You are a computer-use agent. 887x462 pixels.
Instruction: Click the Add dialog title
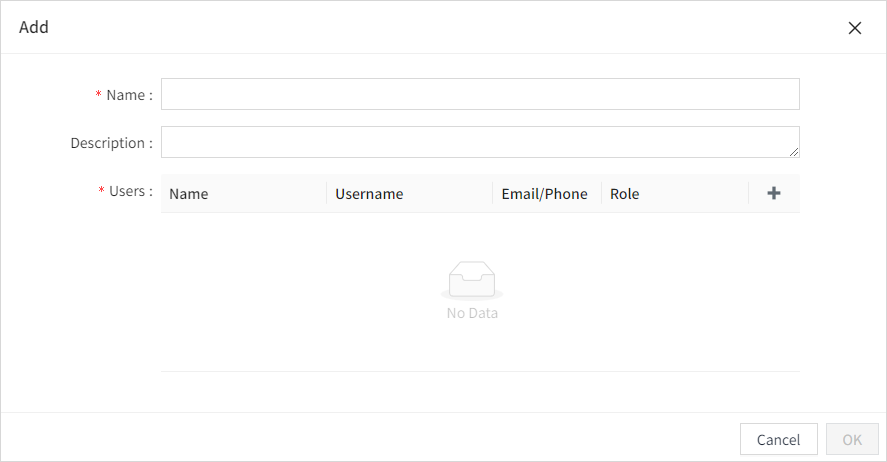pyautogui.click(x=34, y=27)
